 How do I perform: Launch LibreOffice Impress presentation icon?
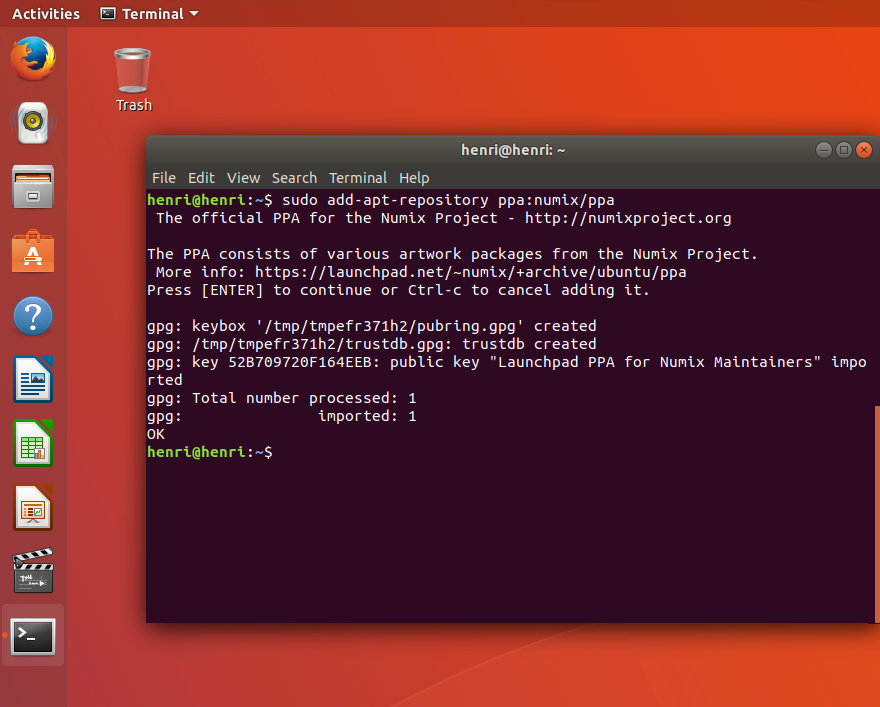point(33,507)
